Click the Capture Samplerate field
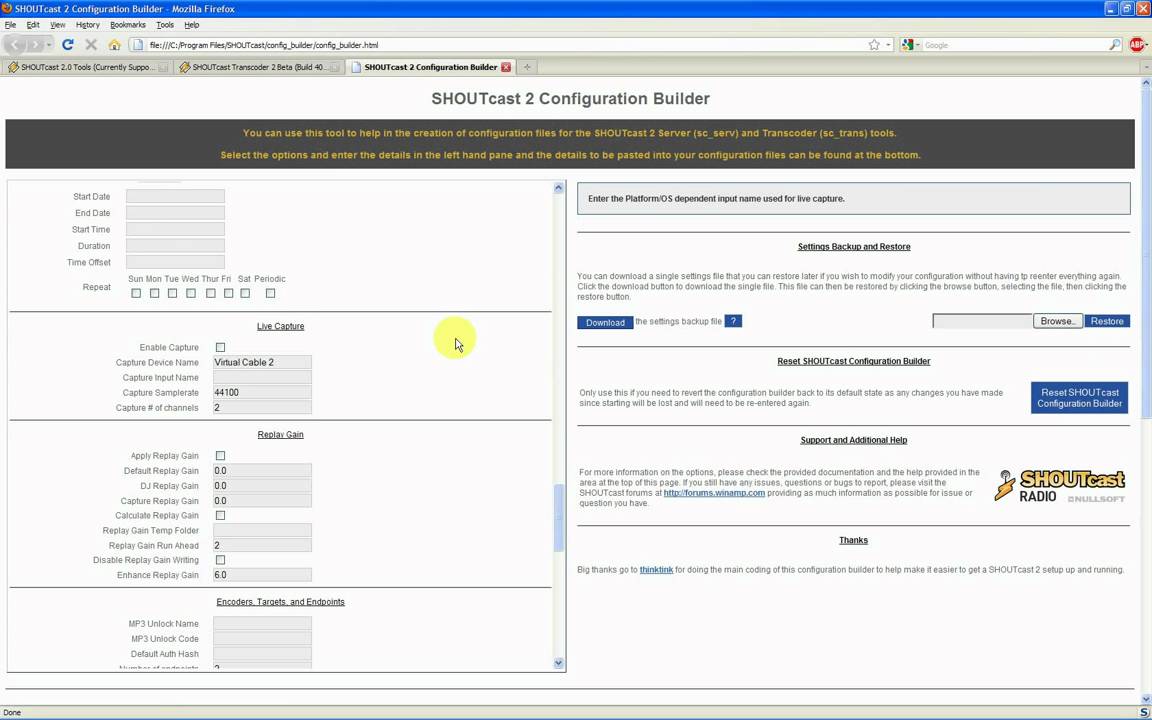Viewport: 1152px width, 720px height. [x=262, y=392]
